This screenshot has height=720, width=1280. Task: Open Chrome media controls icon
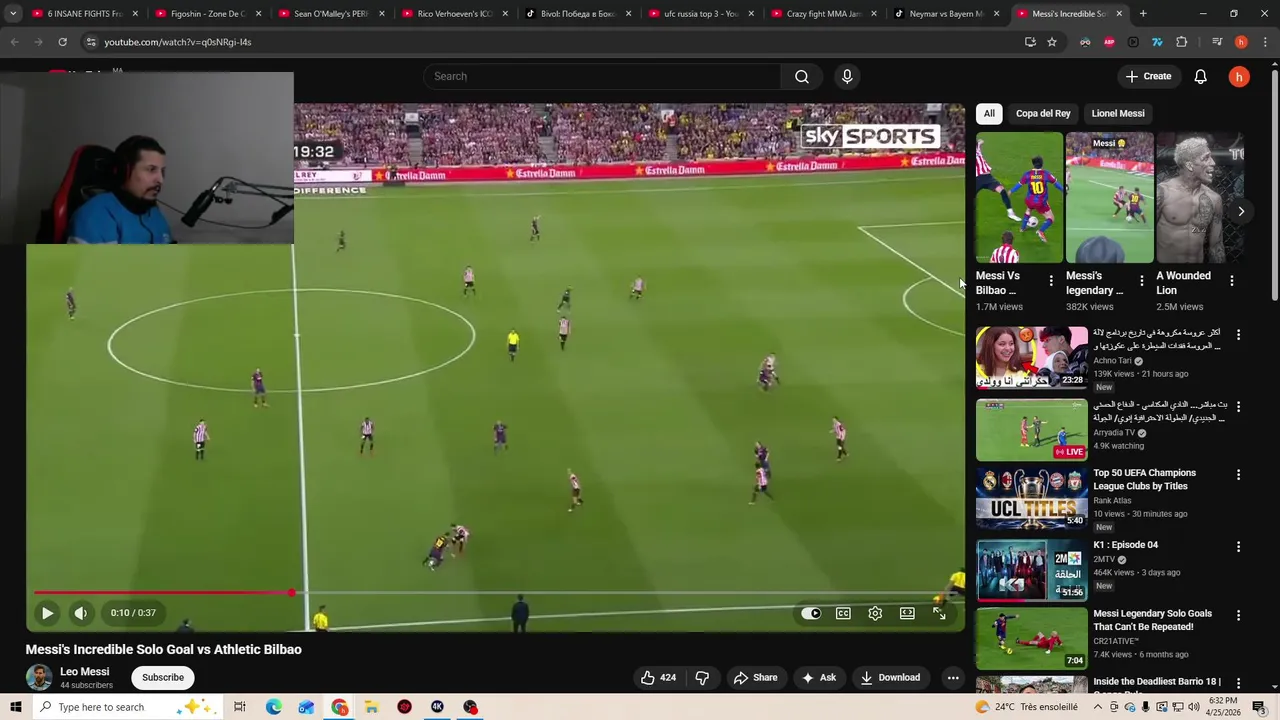tap(1217, 42)
